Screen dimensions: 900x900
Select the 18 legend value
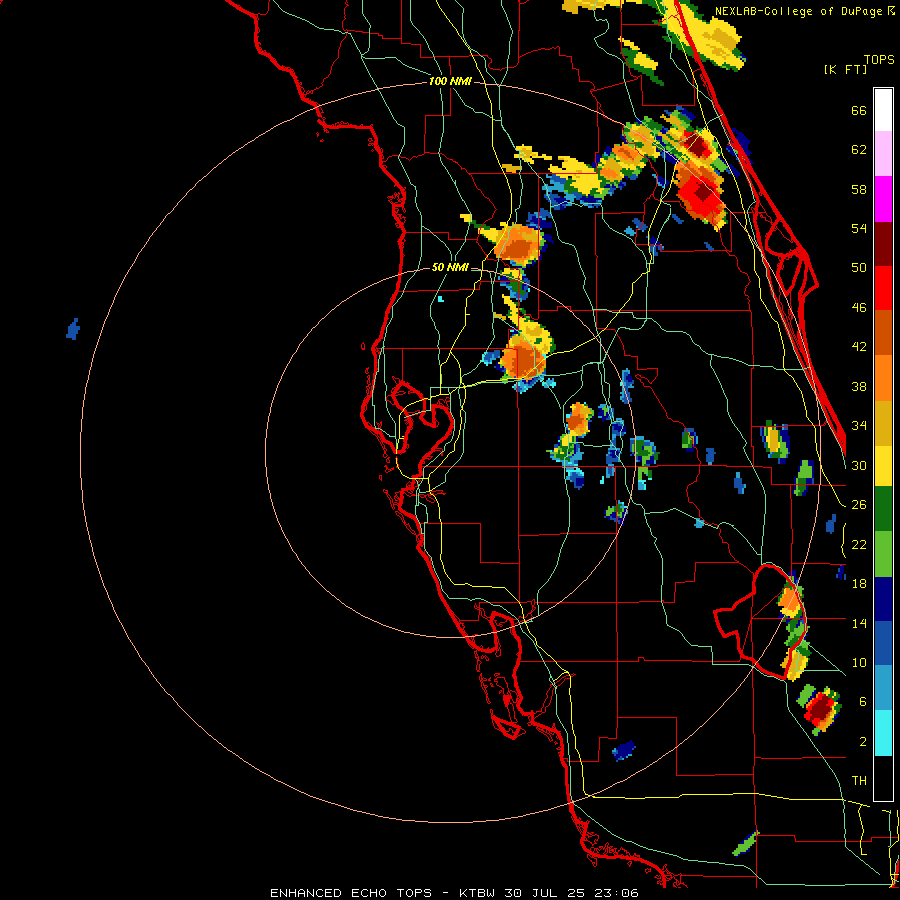click(x=859, y=584)
